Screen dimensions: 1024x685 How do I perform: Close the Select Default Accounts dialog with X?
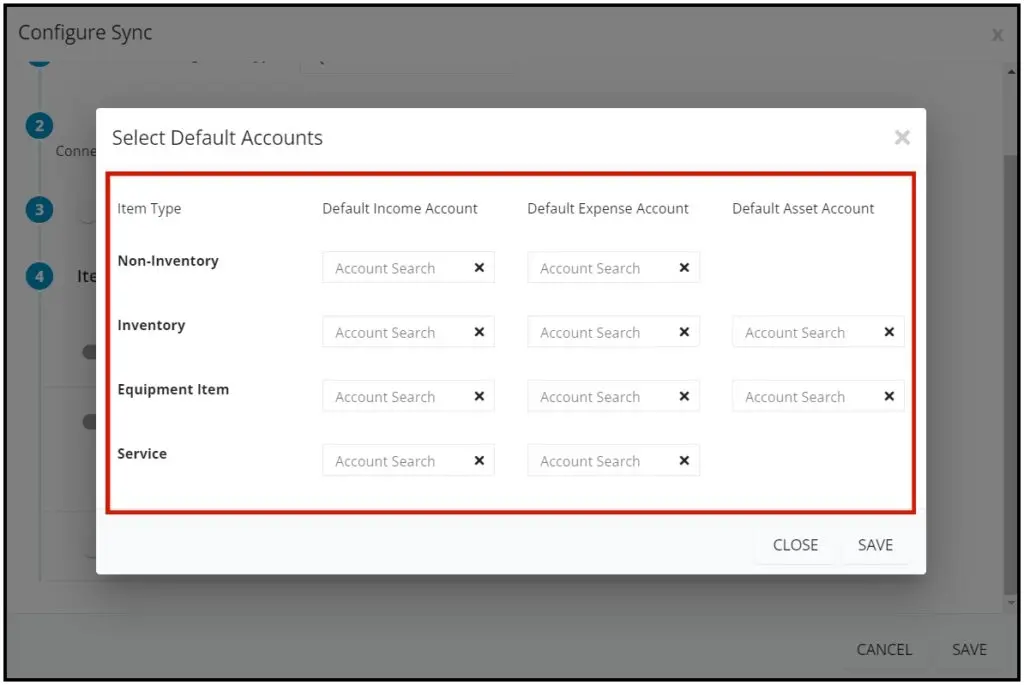(902, 137)
